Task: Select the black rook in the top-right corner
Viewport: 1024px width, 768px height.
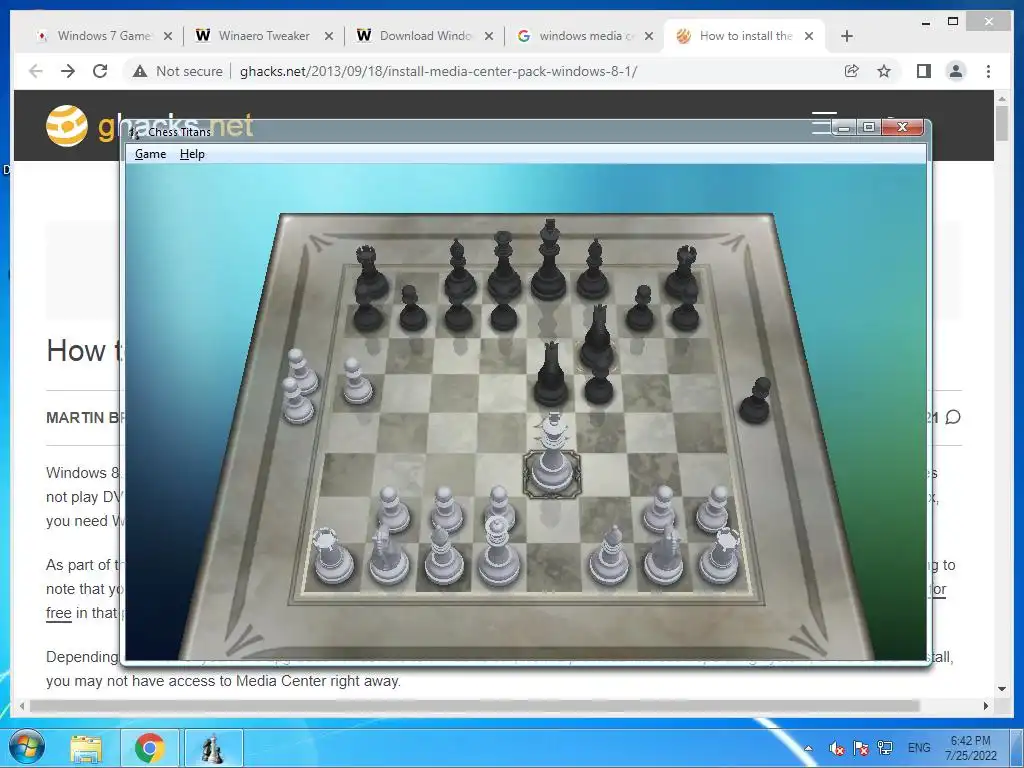Action: click(683, 273)
